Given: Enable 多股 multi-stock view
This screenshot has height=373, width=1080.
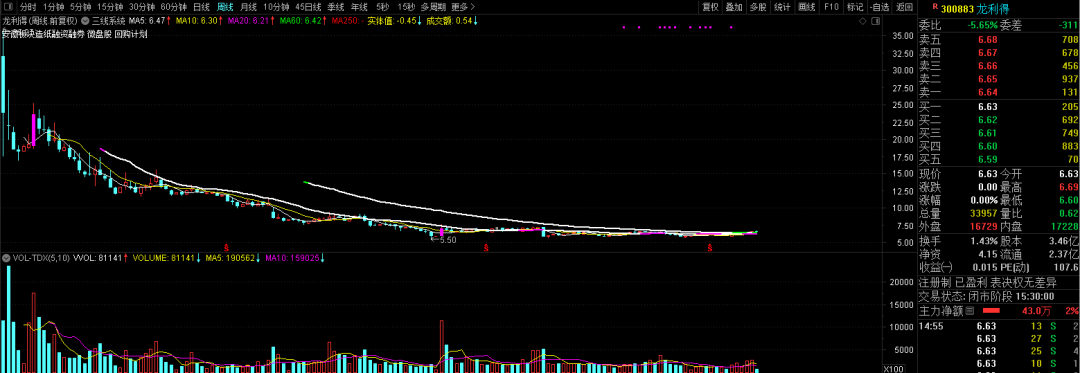Looking at the screenshot, I should pos(758,7).
